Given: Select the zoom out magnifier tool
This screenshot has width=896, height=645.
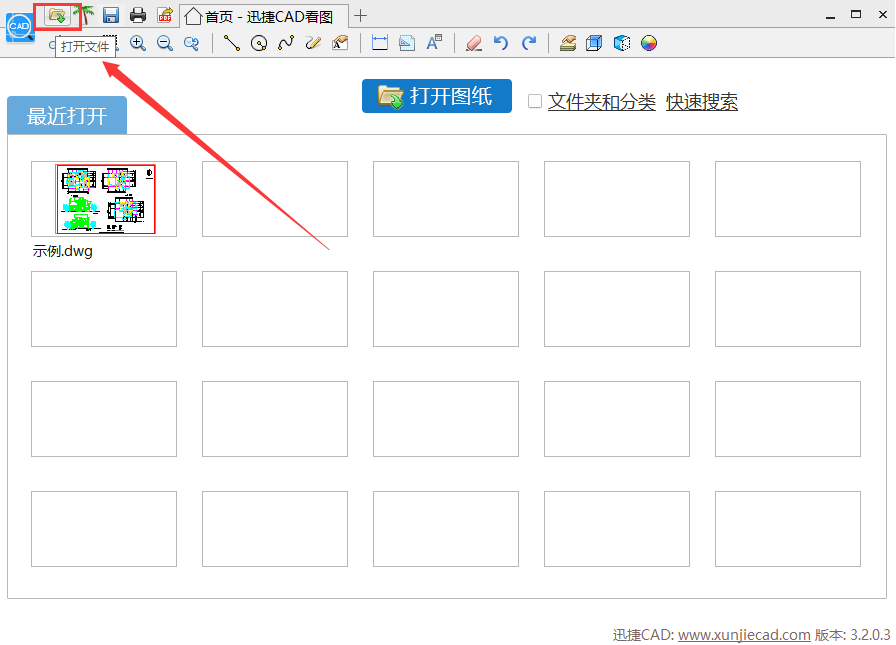Looking at the screenshot, I should click(x=165, y=43).
